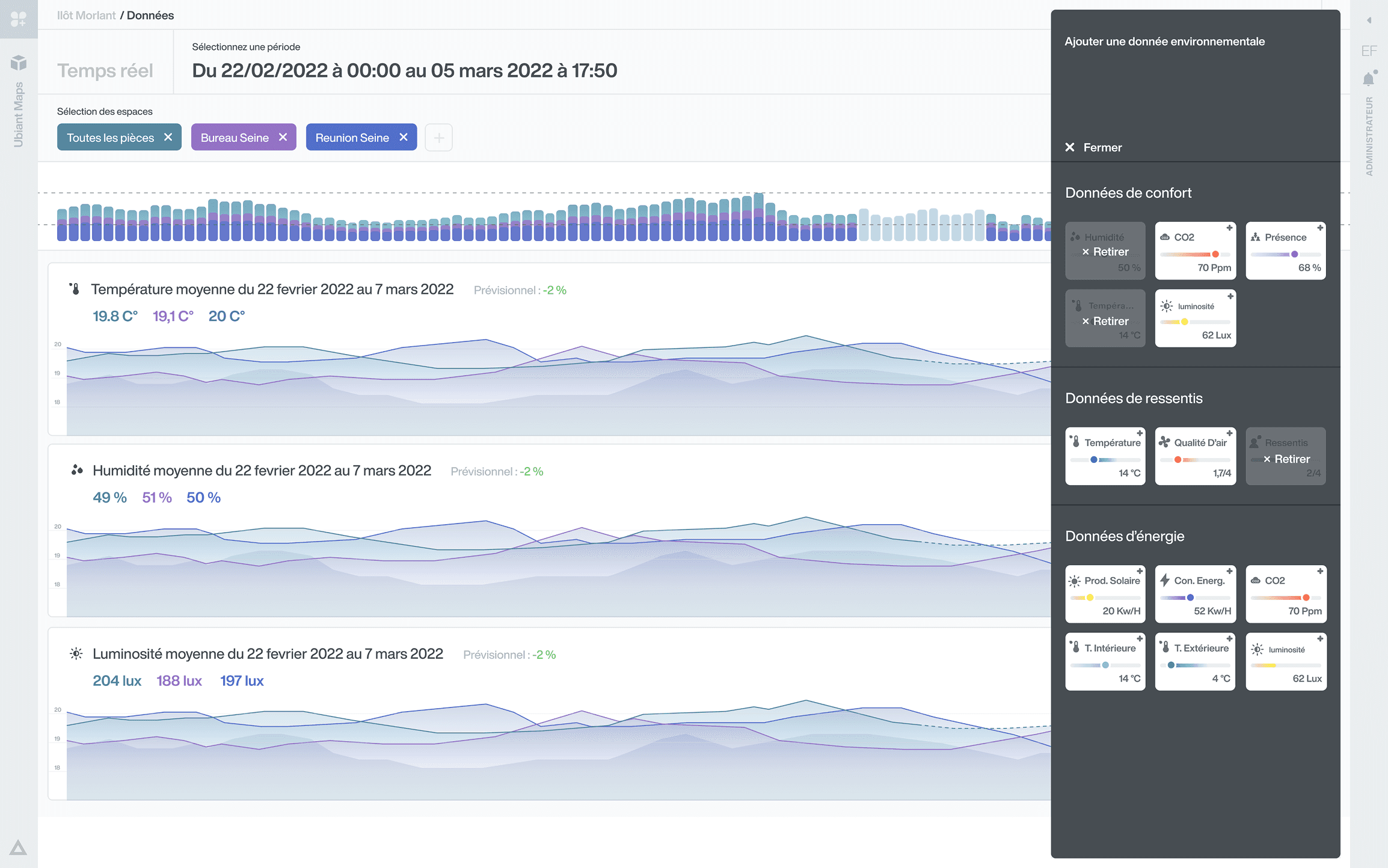This screenshot has width=1388, height=868.
Task: Remove the Bureau Seine space tag
Action: pos(283,137)
